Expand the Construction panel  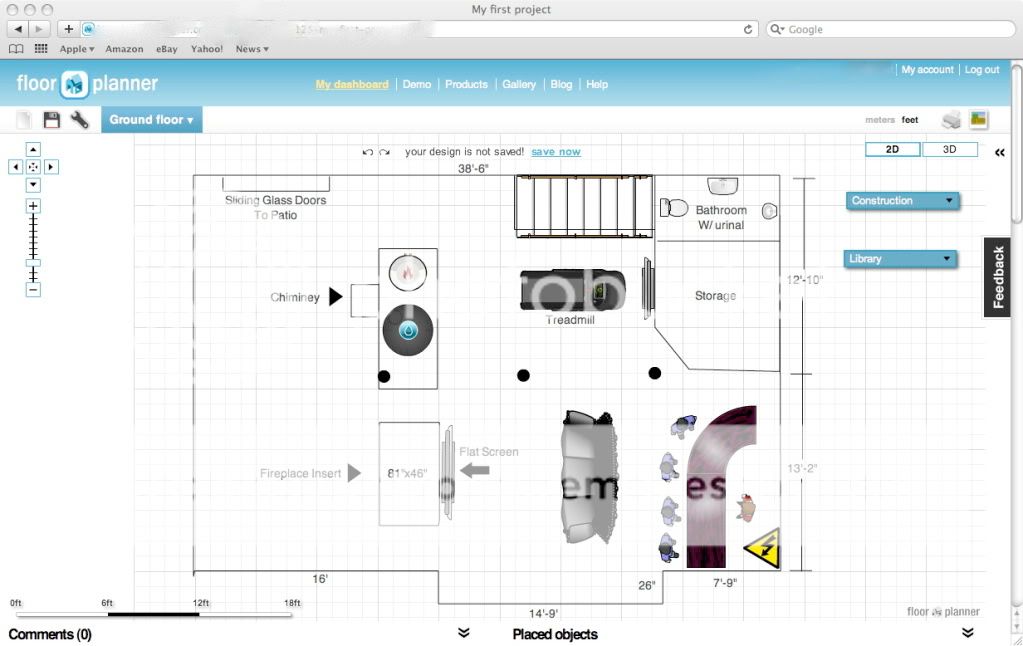tap(902, 201)
